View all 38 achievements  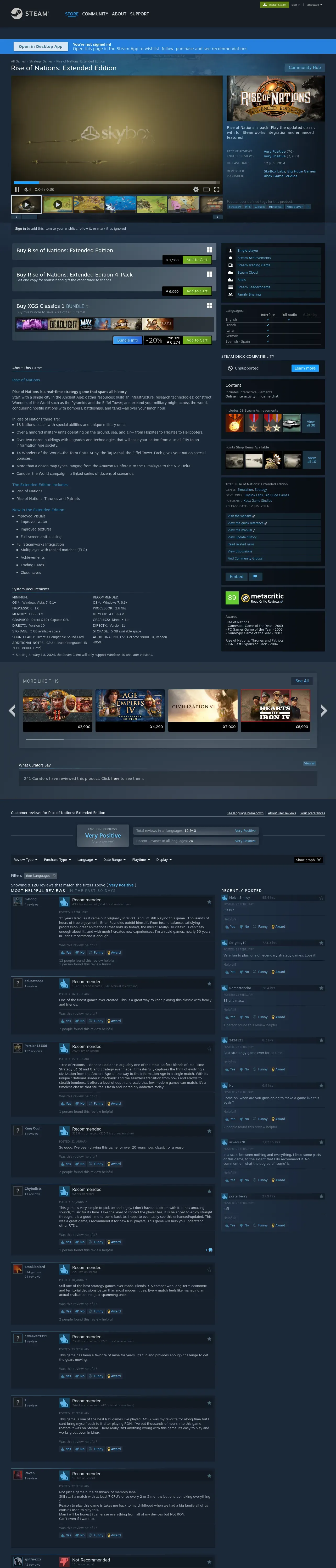click(x=311, y=423)
